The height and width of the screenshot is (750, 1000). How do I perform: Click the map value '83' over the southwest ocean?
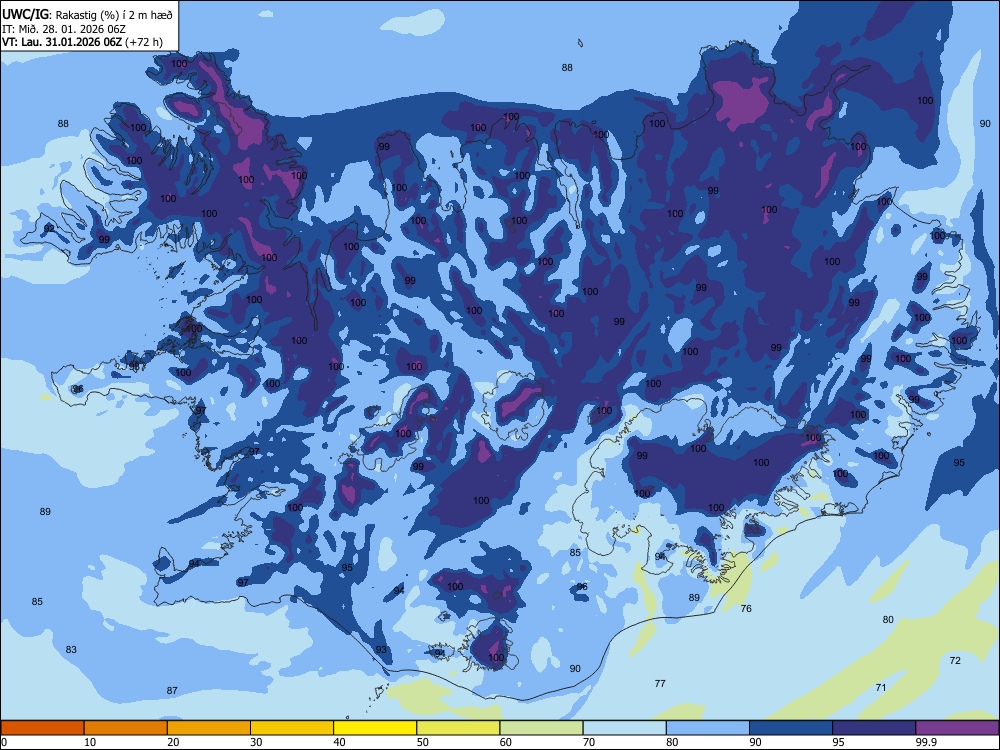click(x=71, y=649)
